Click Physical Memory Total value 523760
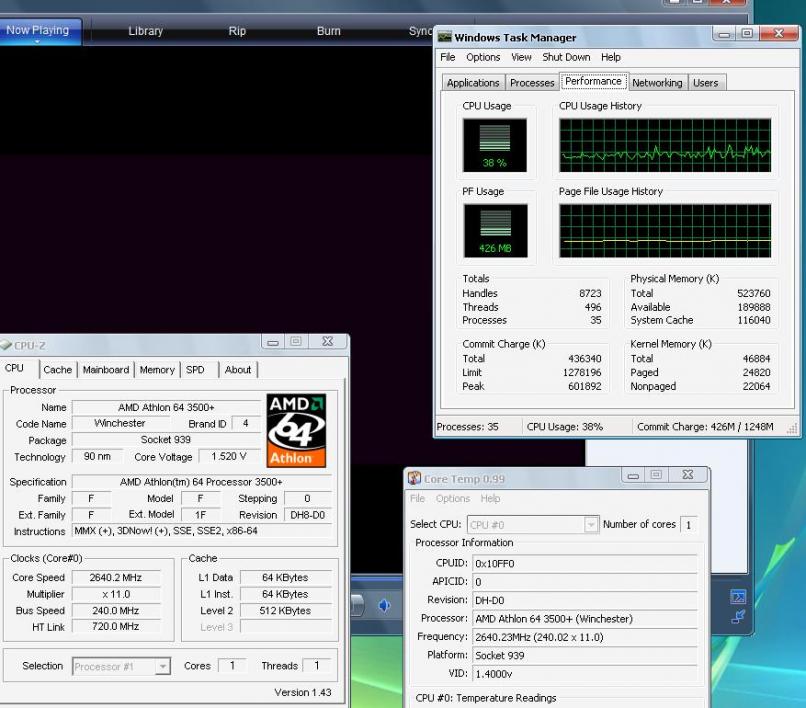The image size is (806, 708). (x=754, y=293)
